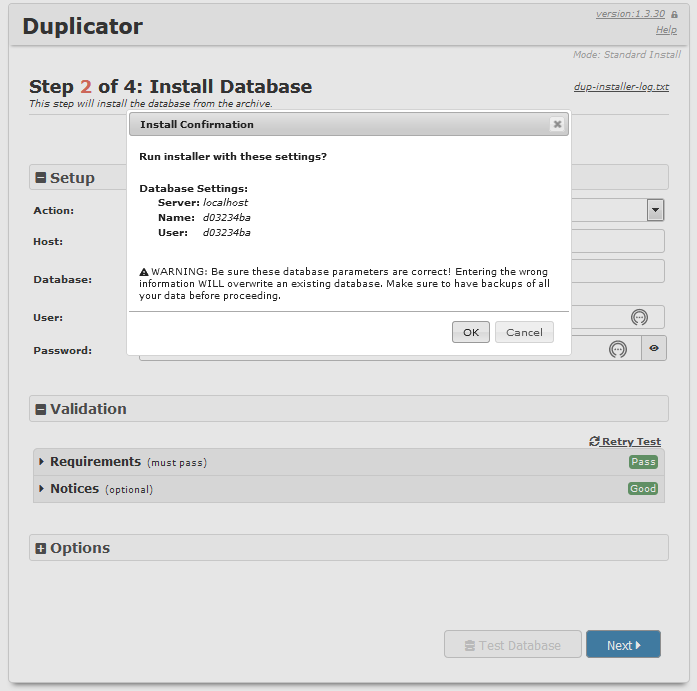
Task: Click the Pass status badge
Action: 643,462
